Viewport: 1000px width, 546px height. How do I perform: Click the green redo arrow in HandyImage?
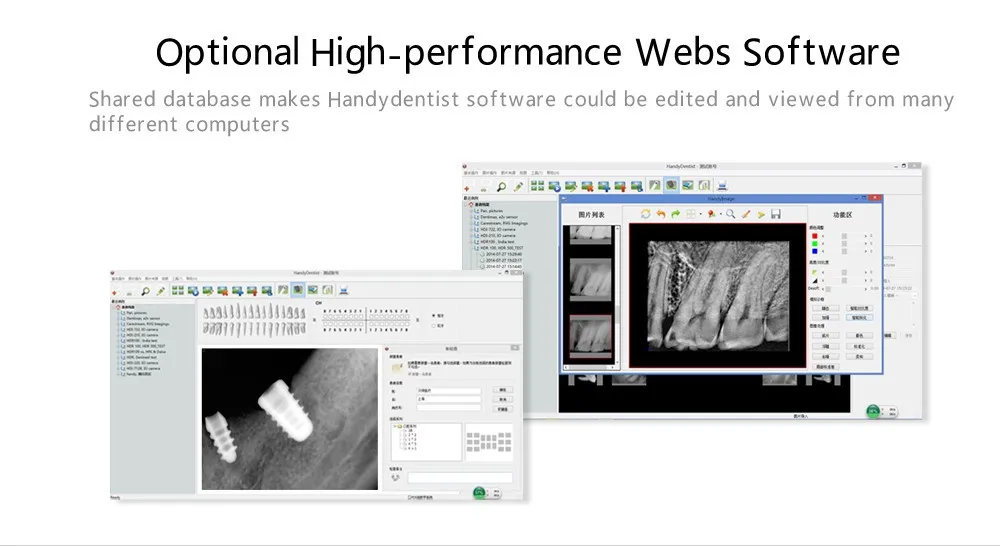(x=675, y=214)
